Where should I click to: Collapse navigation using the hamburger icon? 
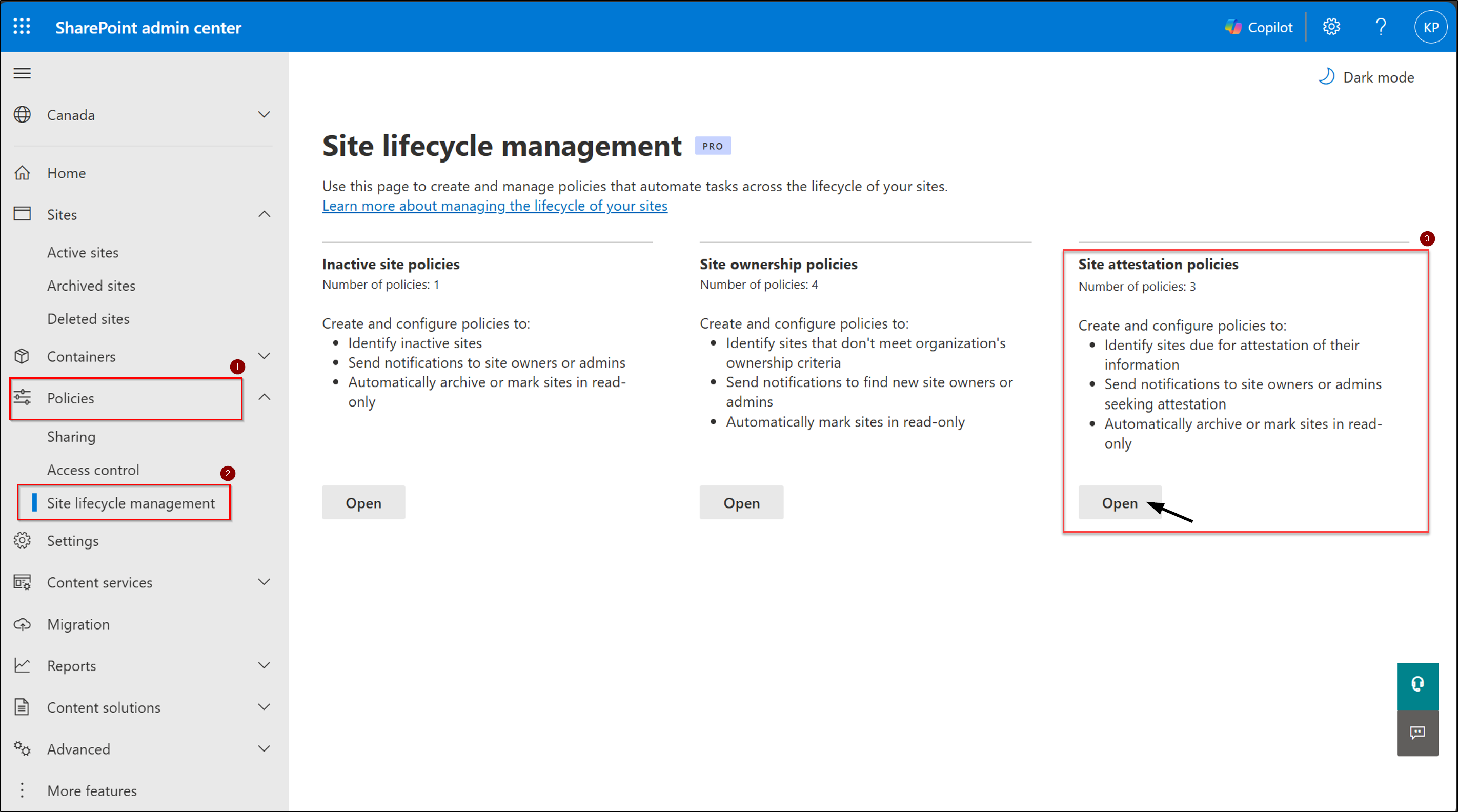pos(22,73)
